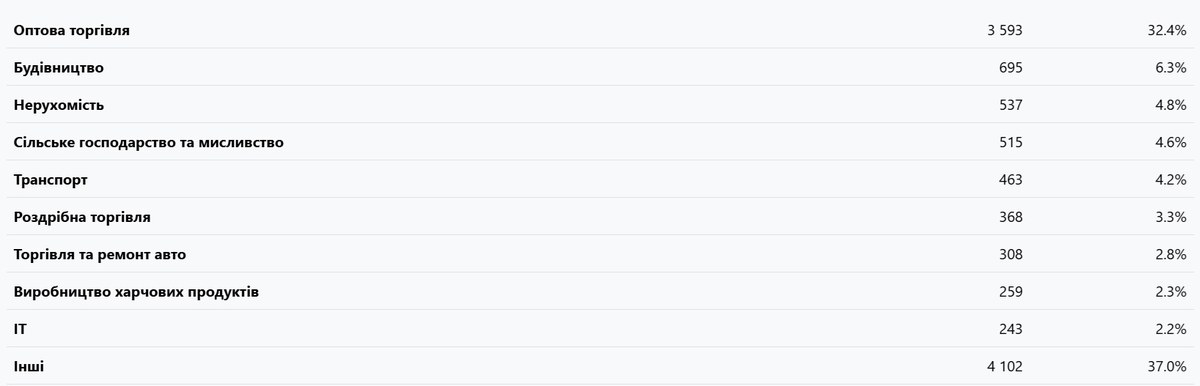Select the 2.2% percentage cell
This screenshot has width=1200, height=386.
[1171, 329]
